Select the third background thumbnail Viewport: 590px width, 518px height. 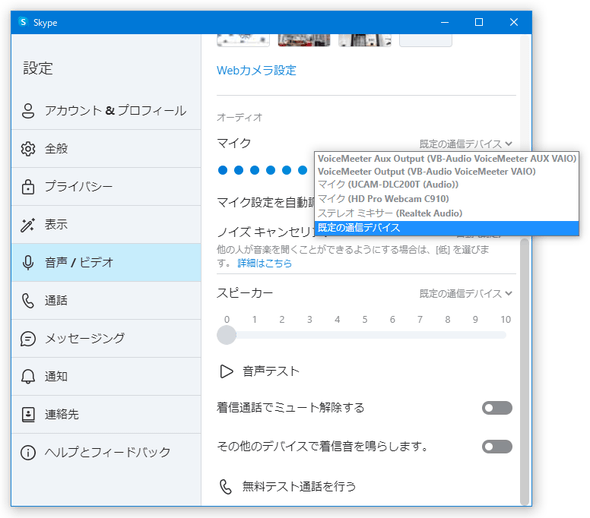coord(365,40)
